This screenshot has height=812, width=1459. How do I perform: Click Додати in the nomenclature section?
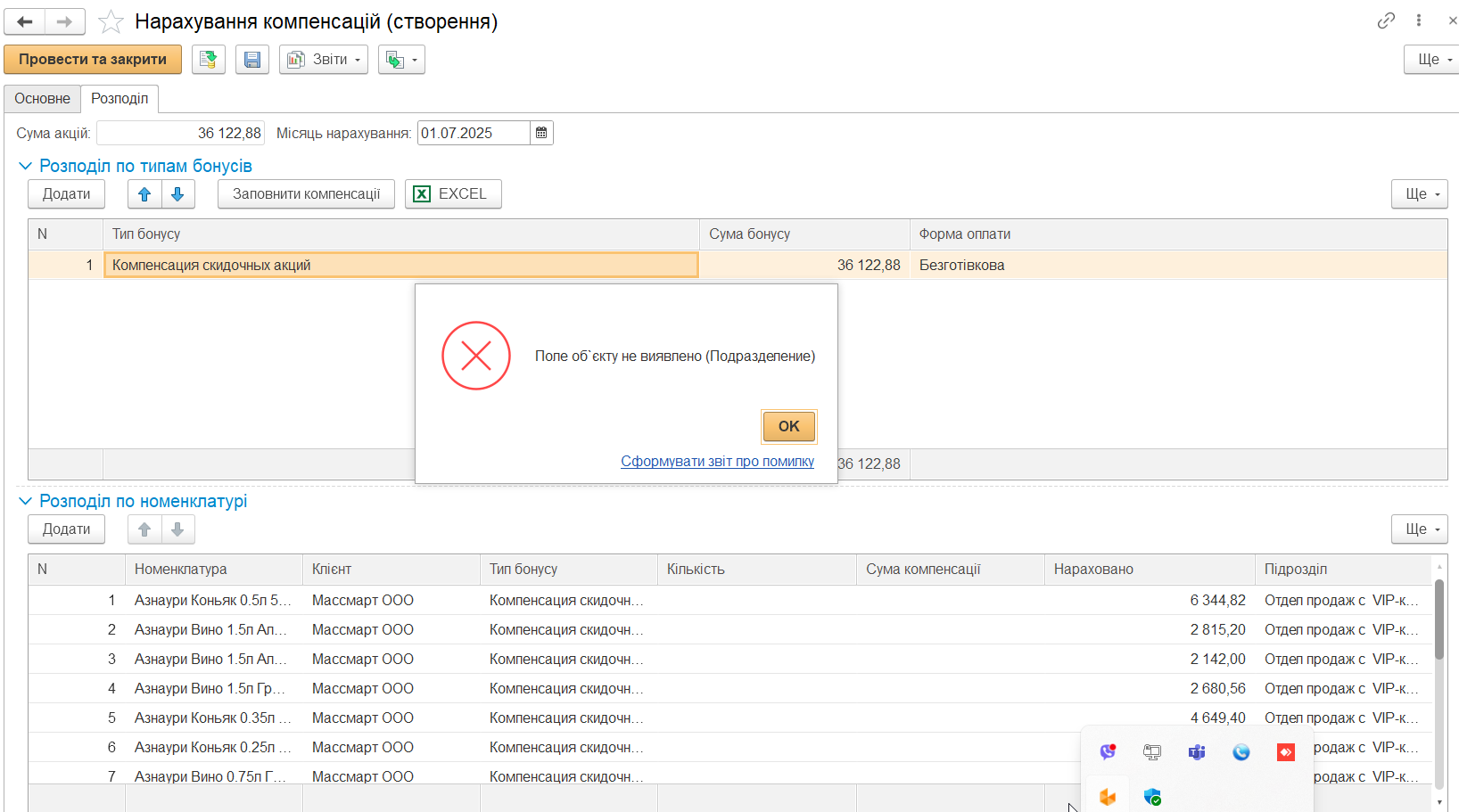[x=66, y=529]
